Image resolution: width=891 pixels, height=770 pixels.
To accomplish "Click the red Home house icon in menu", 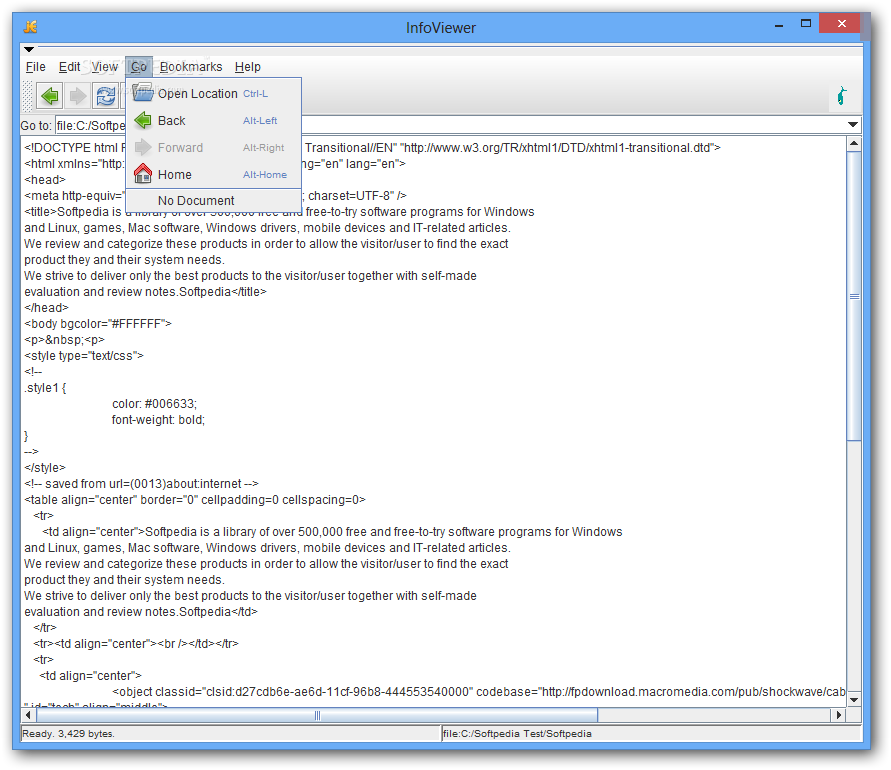I will 143,174.
